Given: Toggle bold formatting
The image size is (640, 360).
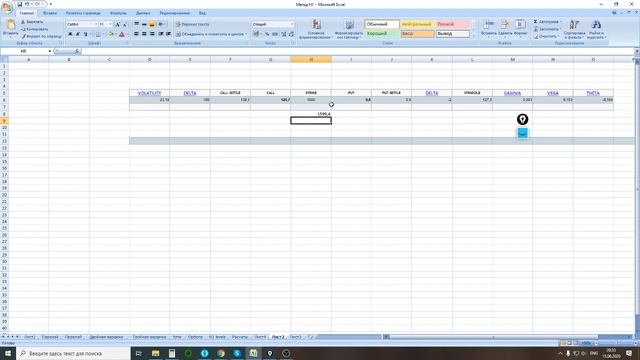Looking at the screenshot, I should 70,34.
